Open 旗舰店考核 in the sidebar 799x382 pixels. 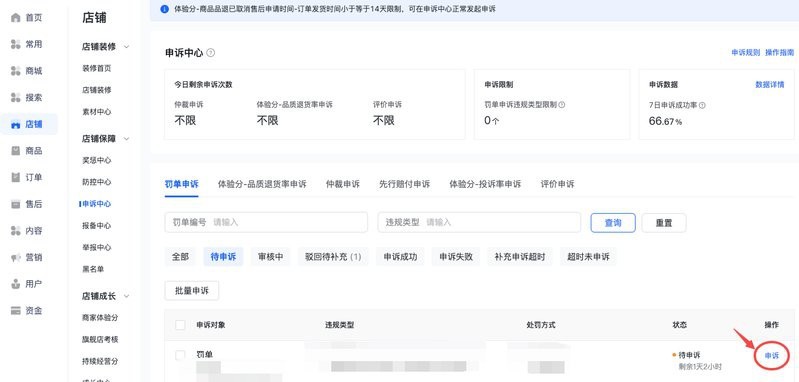100,339
